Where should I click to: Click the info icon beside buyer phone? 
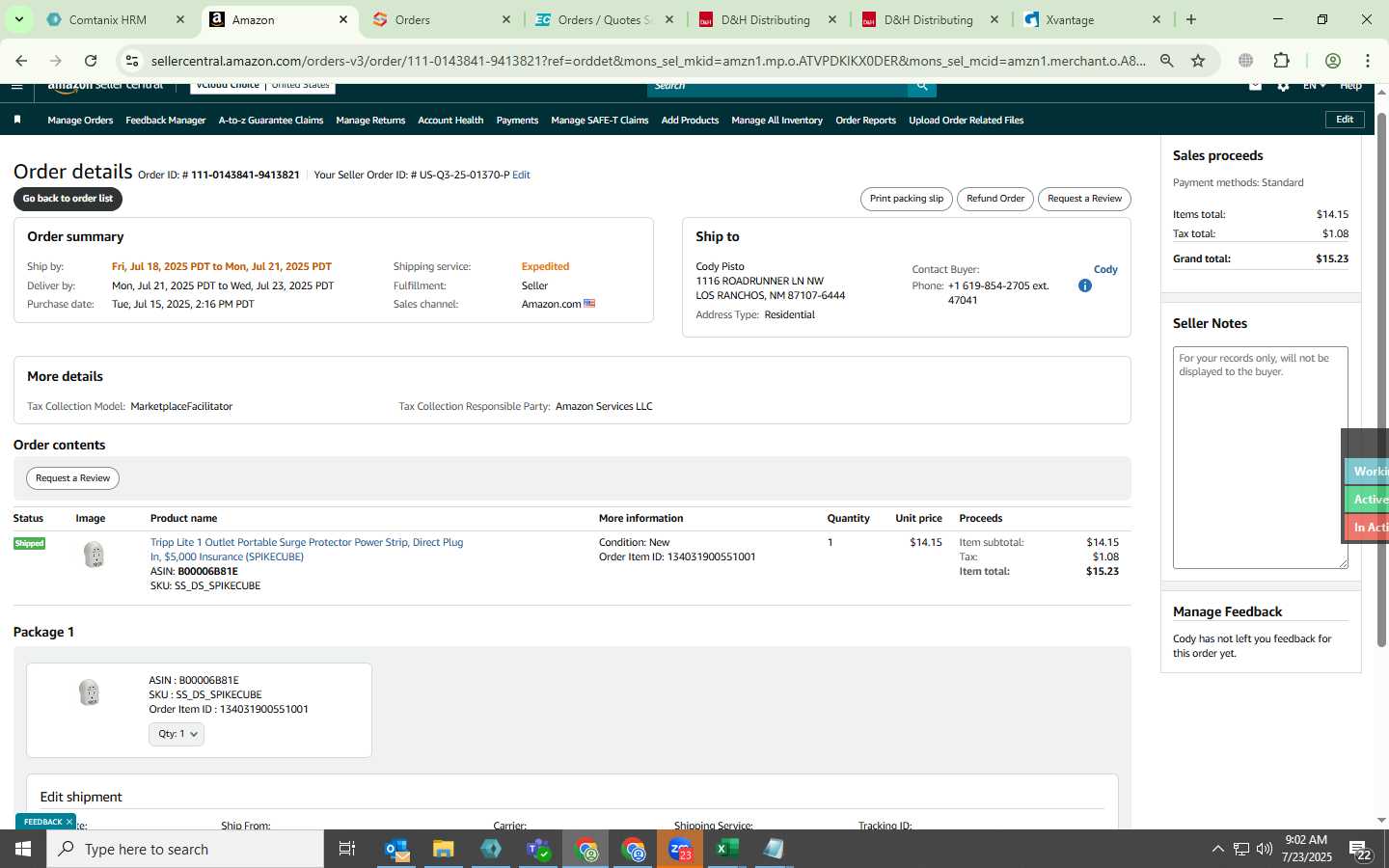pyautogui.click(x=1085, y=285)
